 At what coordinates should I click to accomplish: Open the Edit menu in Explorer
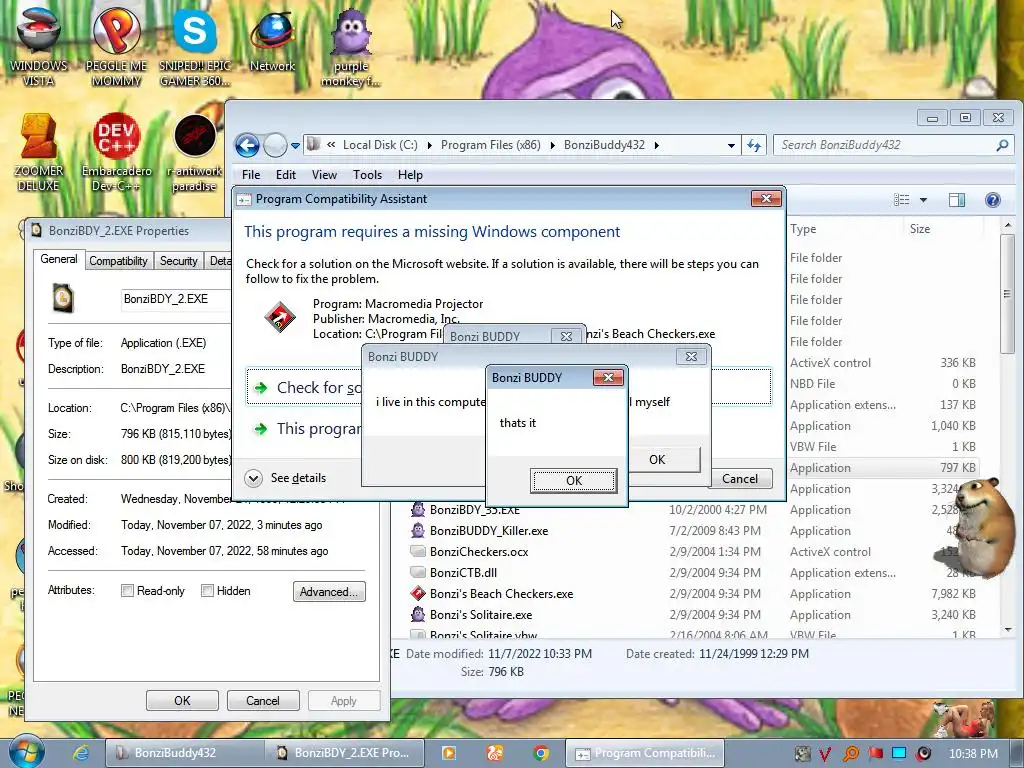285,175
